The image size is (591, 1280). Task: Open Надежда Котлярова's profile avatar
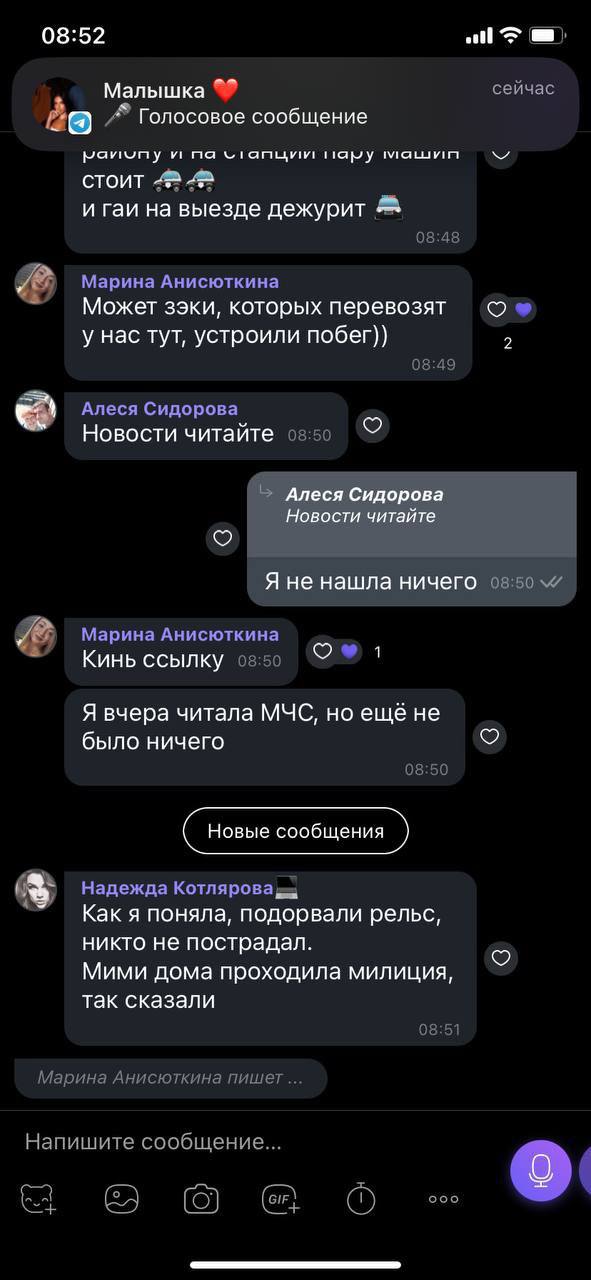[36, 890]
